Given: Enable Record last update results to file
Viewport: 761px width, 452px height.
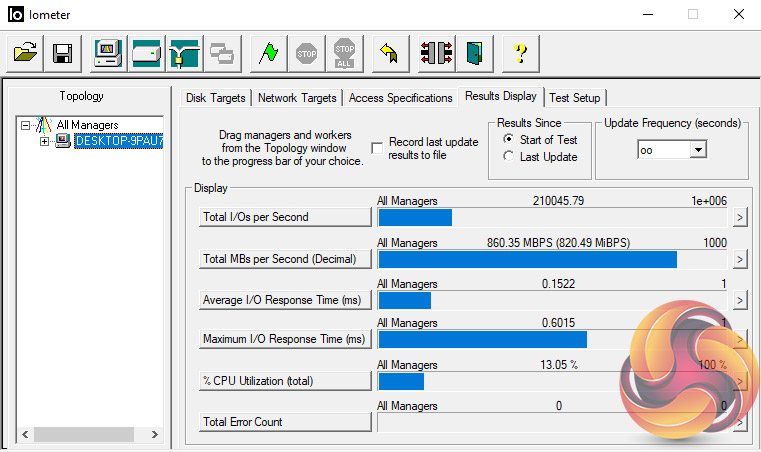Looking at the screenshot, I should 377,148.
